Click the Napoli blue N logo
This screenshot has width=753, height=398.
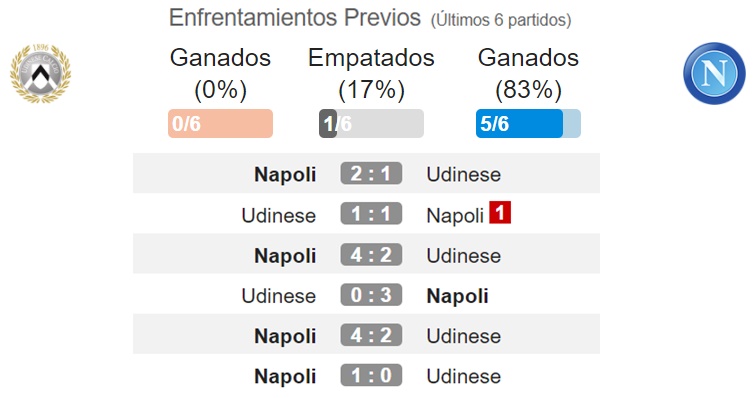(x=714, y=73)
